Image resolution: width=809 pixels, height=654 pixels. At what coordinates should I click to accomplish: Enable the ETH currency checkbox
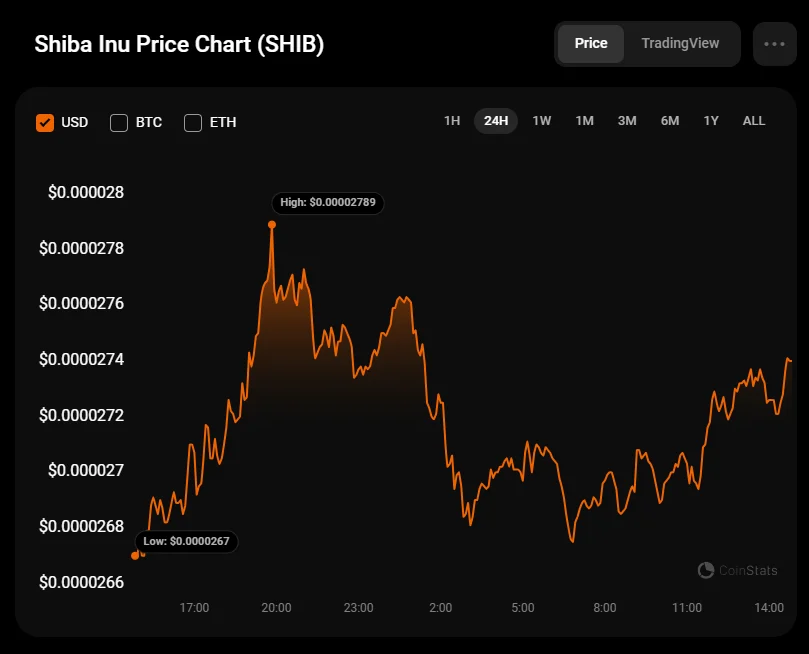[194, 122]
